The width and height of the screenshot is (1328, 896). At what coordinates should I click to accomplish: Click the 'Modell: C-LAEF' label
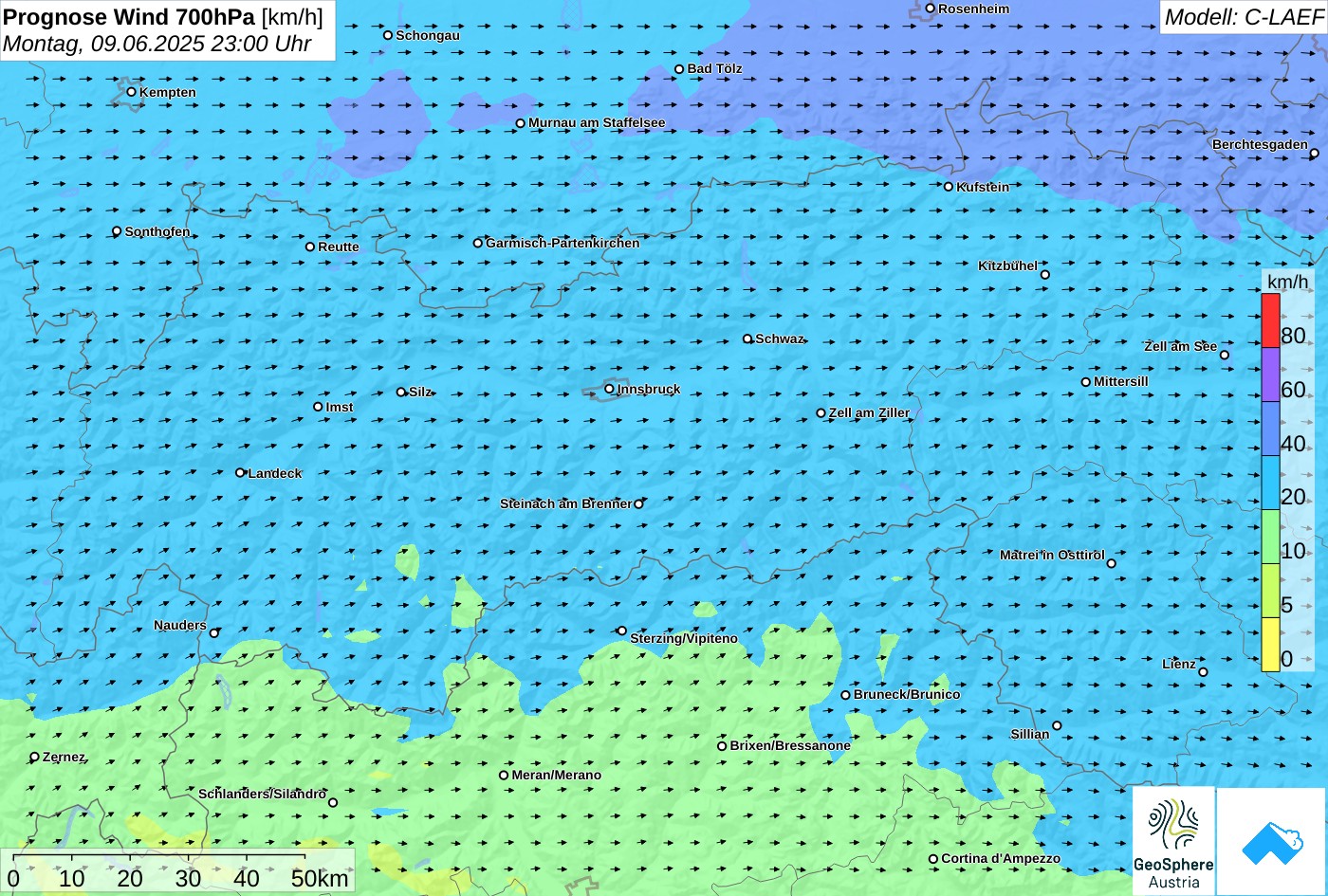(1243, 17)
